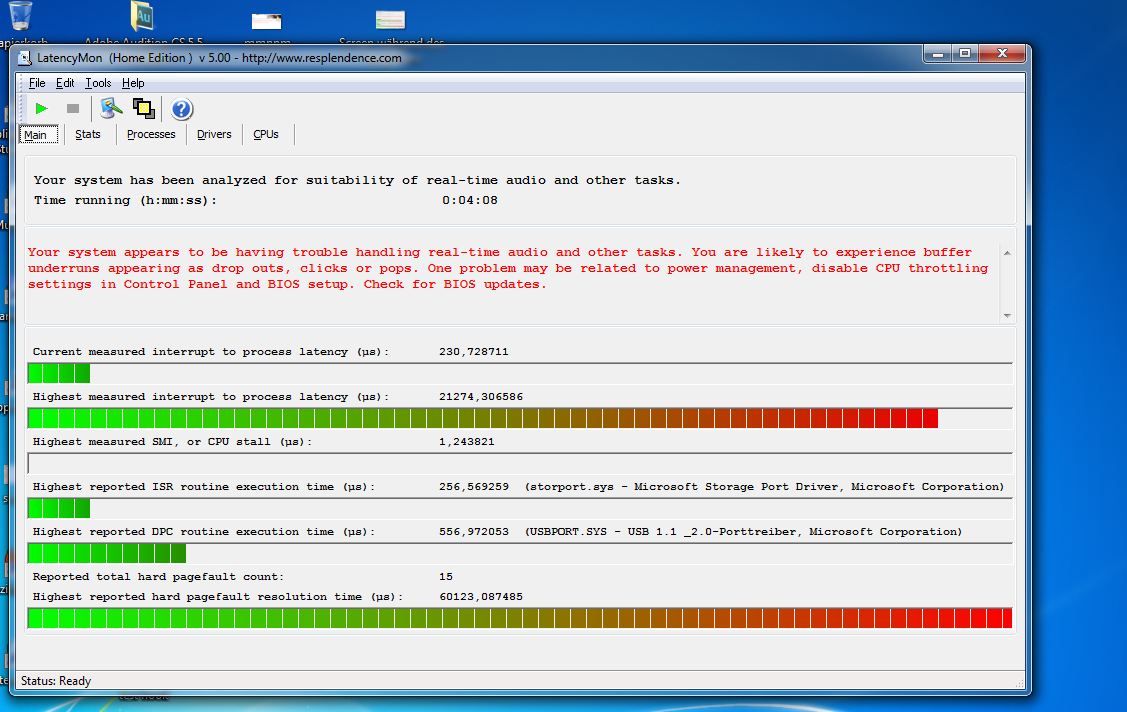Click the DPC routine execution time bar
Screen dimensions: 1127x712
coord(520,553)
